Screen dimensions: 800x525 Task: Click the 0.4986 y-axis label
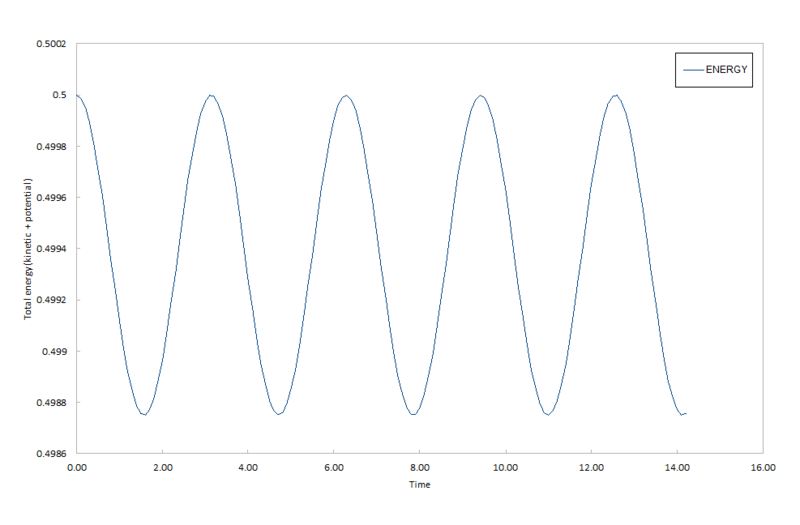[51, 454]
